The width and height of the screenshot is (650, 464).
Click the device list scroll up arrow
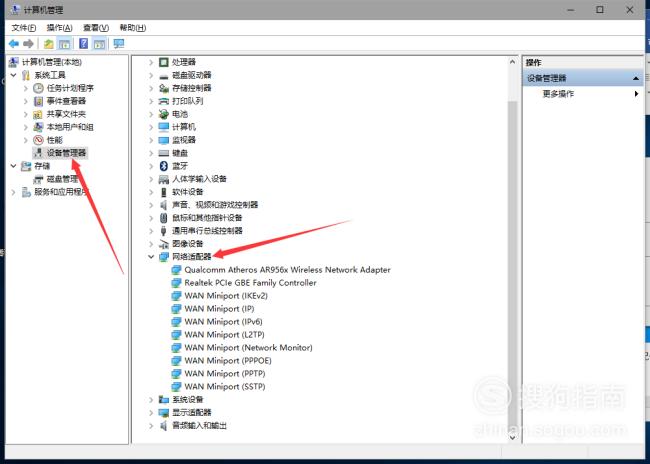pyautogui.click(x=512, y=62)
